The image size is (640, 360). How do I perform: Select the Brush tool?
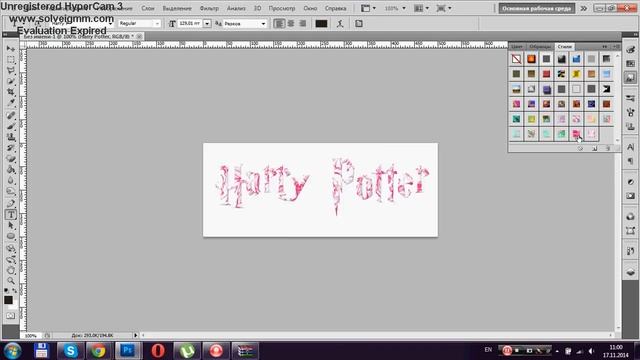(x=11, y=126)
